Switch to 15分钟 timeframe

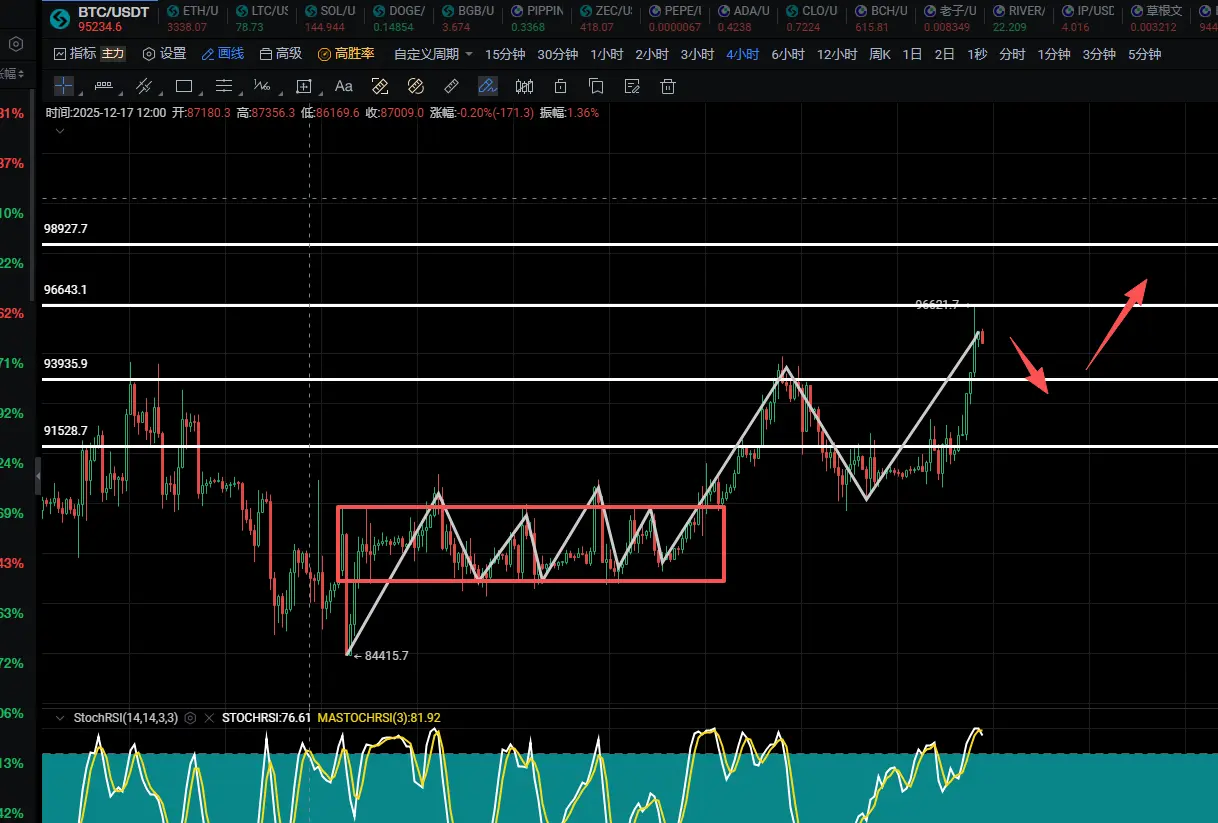pyautogui.click(x=505, y=54)
